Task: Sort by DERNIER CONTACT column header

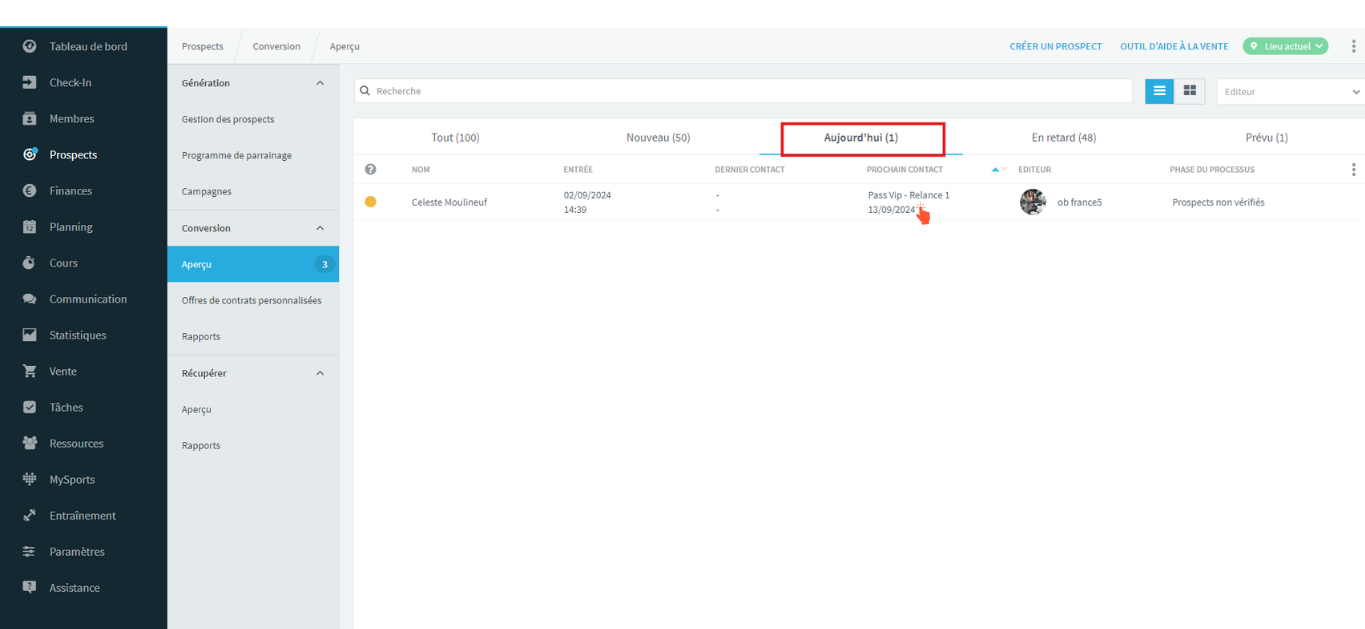Action: [750, 169]
